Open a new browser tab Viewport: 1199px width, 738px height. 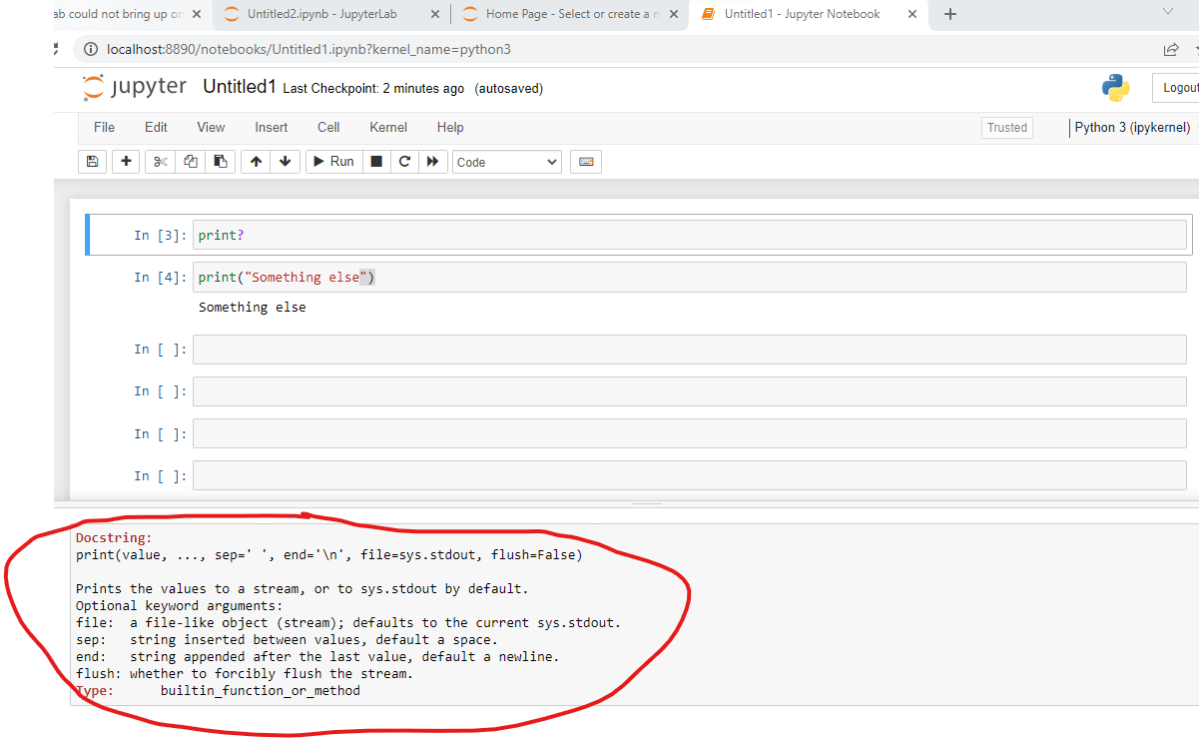(950, 14)
